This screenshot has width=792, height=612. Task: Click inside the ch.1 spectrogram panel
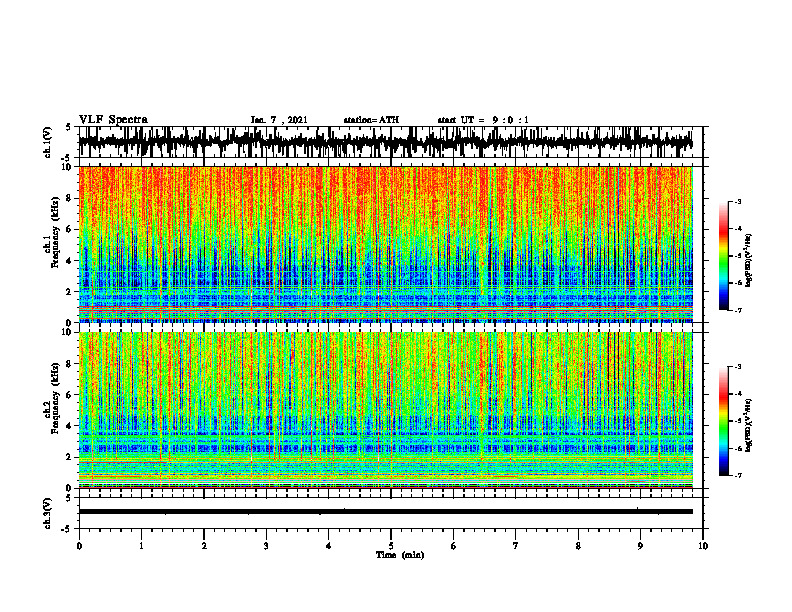point(385,244)
